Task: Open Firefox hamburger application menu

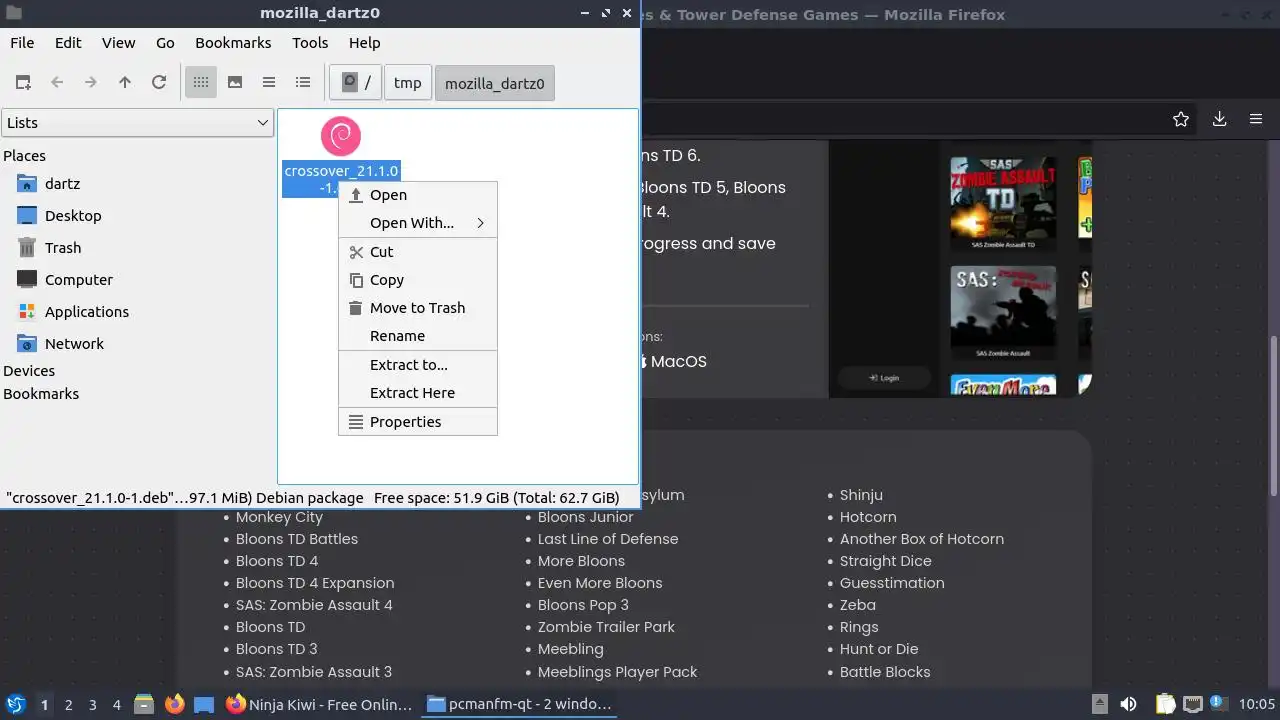Action: tap(1256, 119)
